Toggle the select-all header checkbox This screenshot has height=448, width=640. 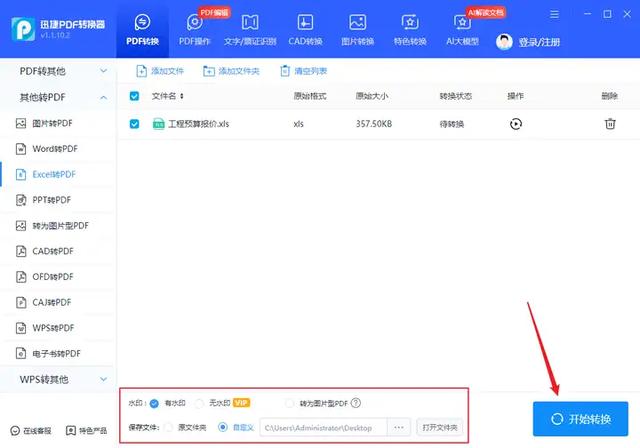coord(134,96)
